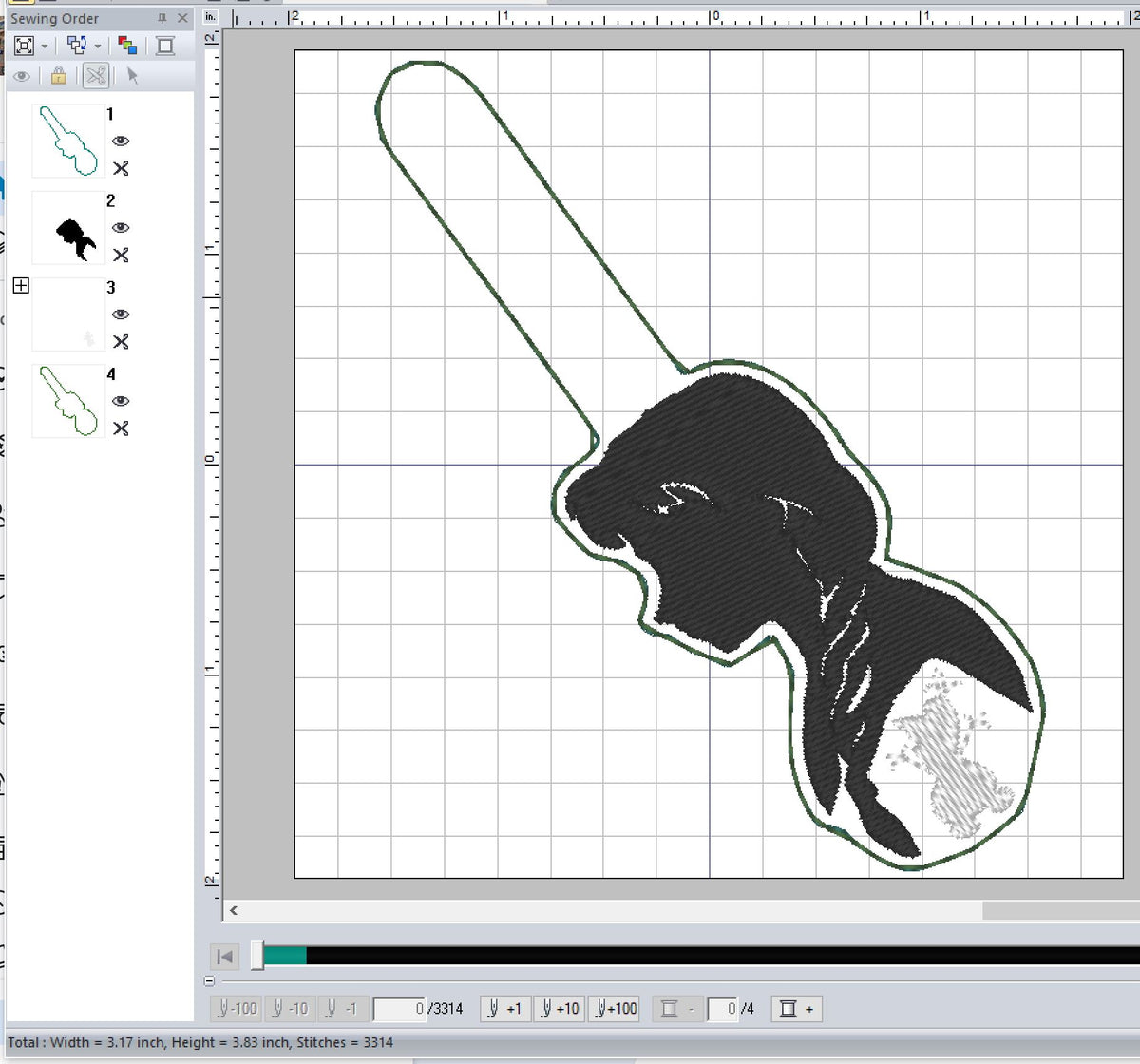Expand the group at sewing order item 3
Image resolution: width=1140 pixels, height=1064 pixels.
pos(21,286)
